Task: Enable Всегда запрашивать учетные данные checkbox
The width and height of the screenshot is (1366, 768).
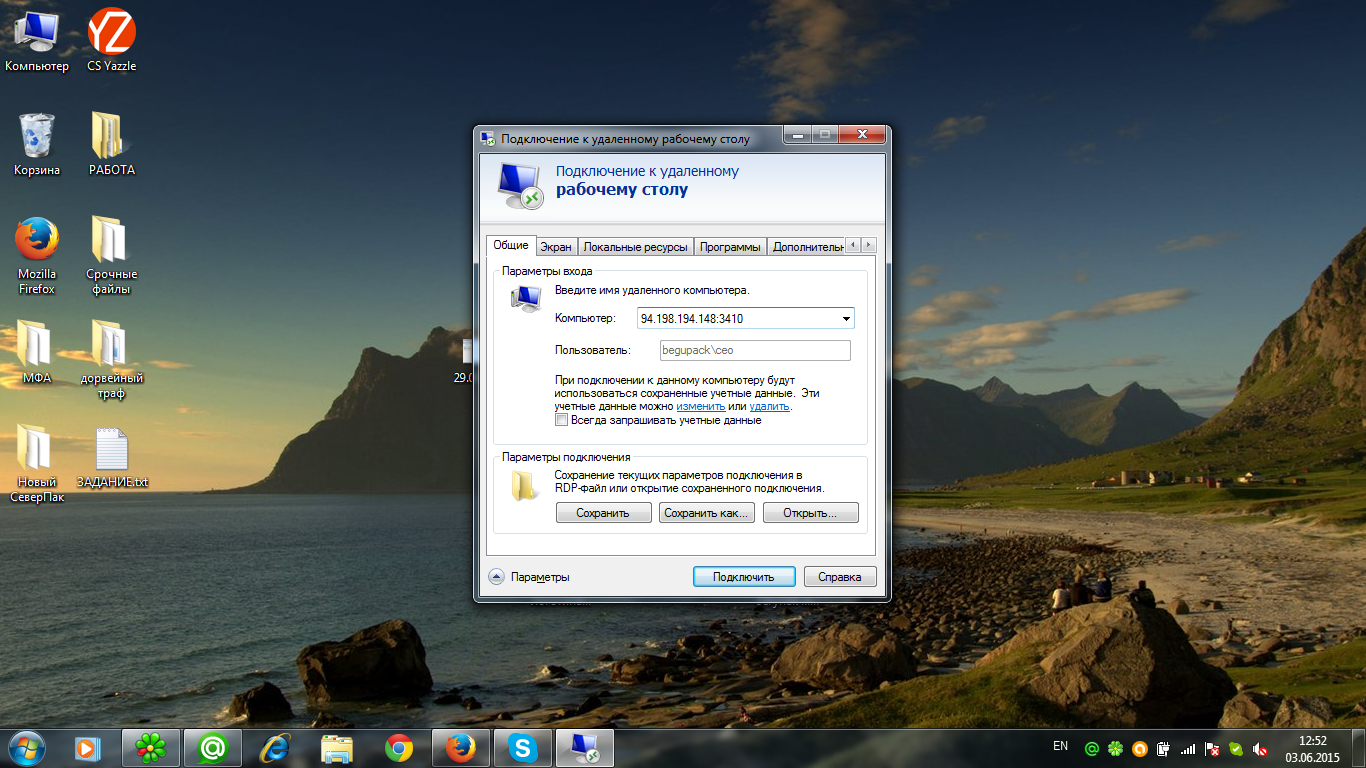Action: [562, 421]
